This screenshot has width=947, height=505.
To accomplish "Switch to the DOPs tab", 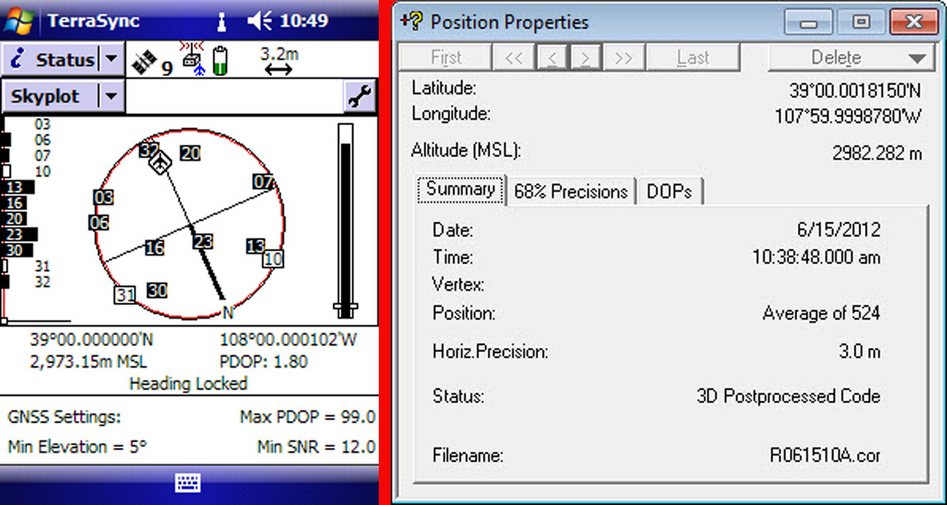I will click(x=669, y=192).
